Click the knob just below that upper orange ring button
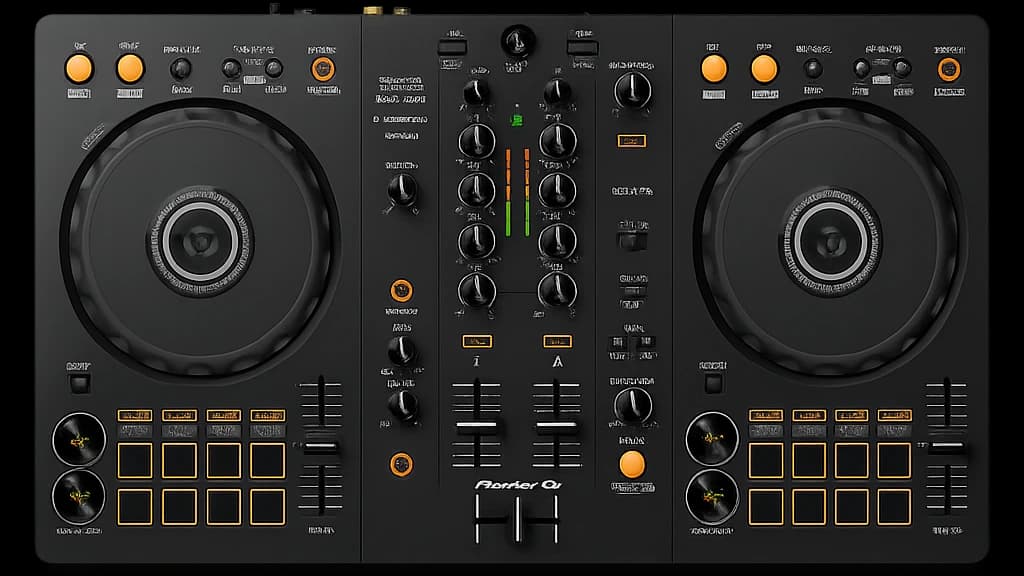1024x576 pixels. (x=401, y=351)
